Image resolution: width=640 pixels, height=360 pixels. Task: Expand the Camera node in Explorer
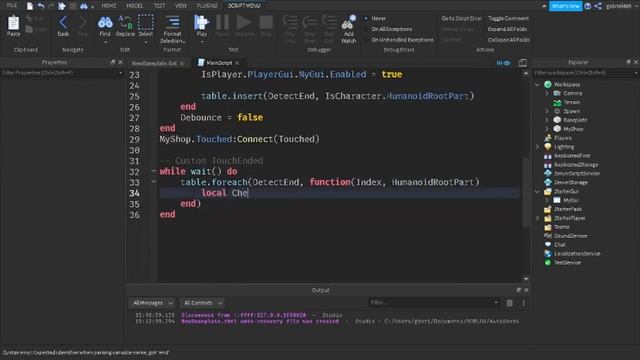pos(547,93)
